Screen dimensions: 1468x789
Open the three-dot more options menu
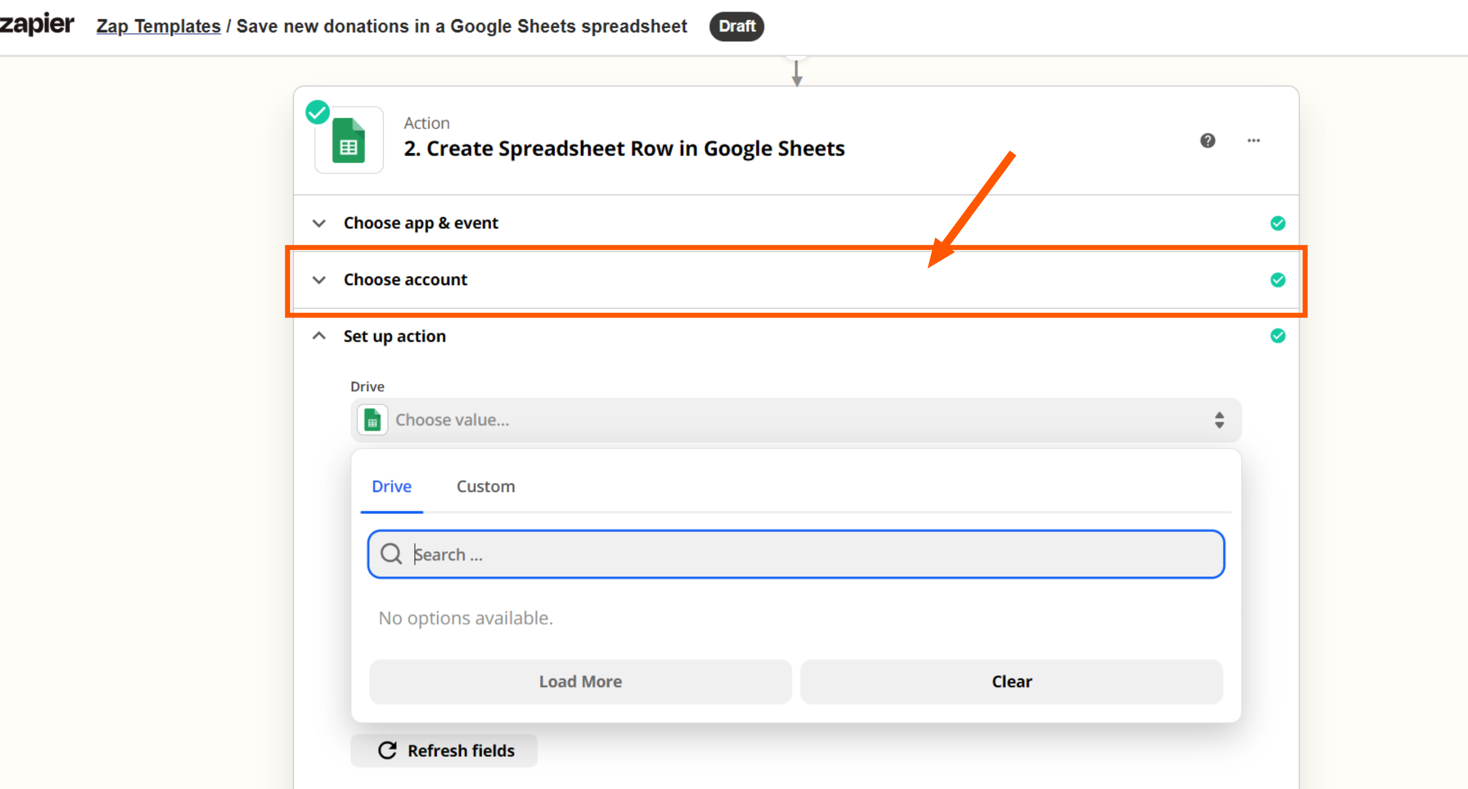click(1253, 140)
